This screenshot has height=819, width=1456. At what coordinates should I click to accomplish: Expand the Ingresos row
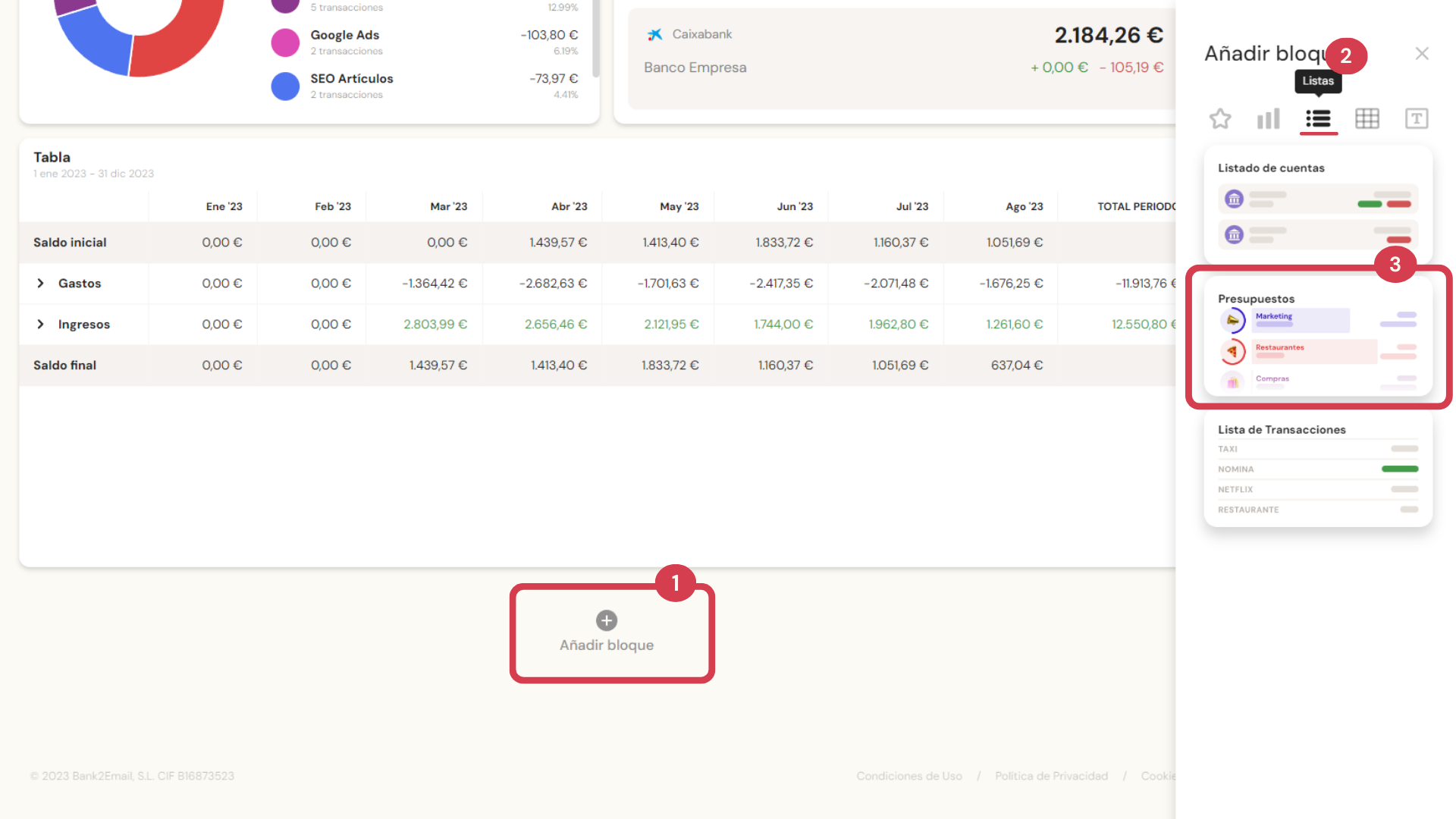point(41,325)
